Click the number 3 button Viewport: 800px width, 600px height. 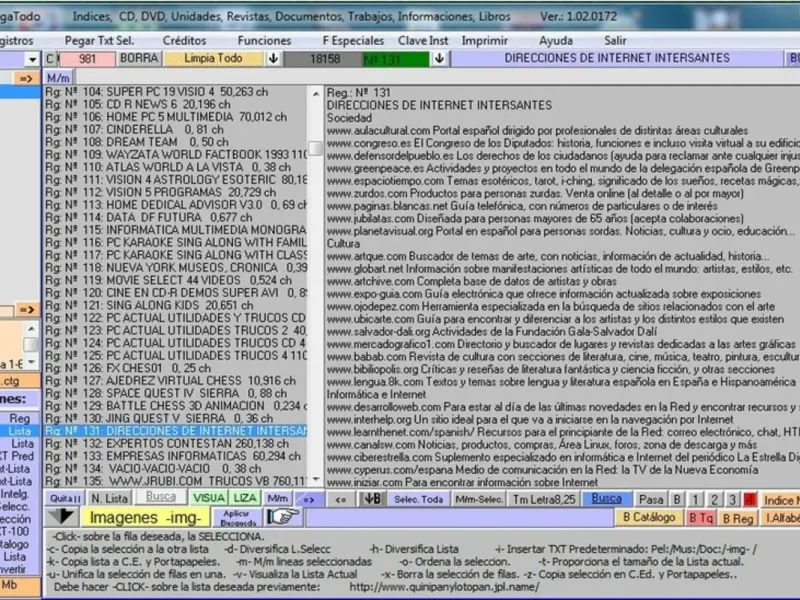tap(733, 499)
